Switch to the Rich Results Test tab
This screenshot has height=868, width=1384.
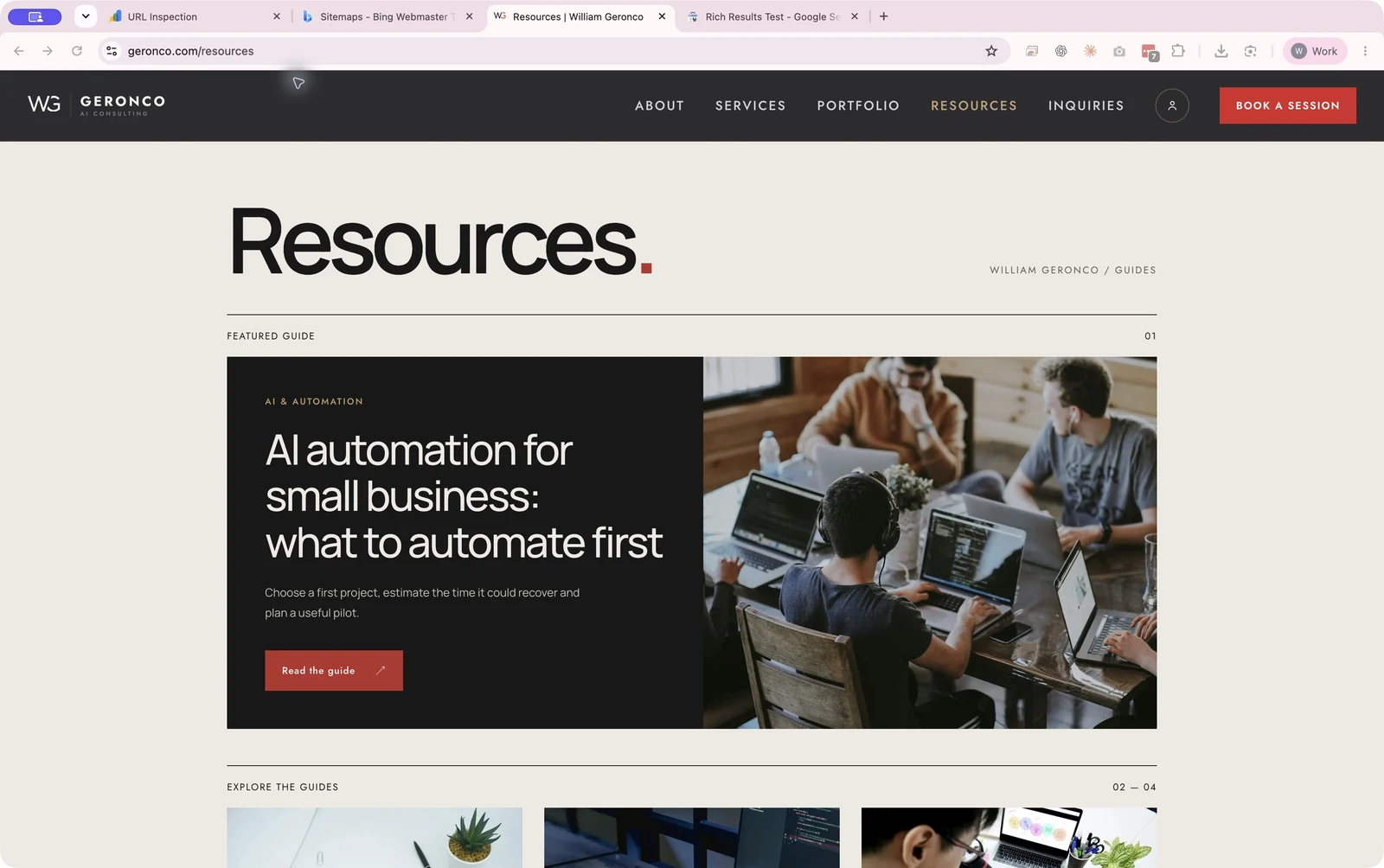point(772,16)
